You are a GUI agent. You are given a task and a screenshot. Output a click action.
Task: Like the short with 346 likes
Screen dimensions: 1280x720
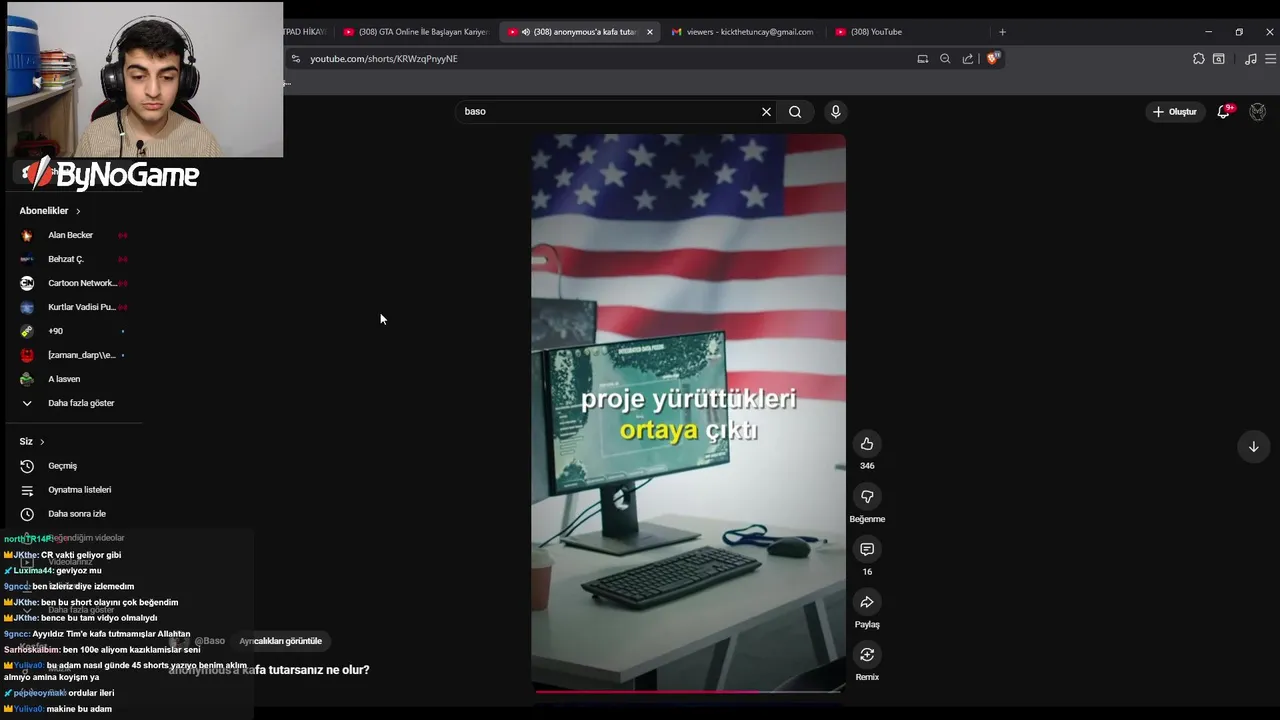click(x=867, y=444)
